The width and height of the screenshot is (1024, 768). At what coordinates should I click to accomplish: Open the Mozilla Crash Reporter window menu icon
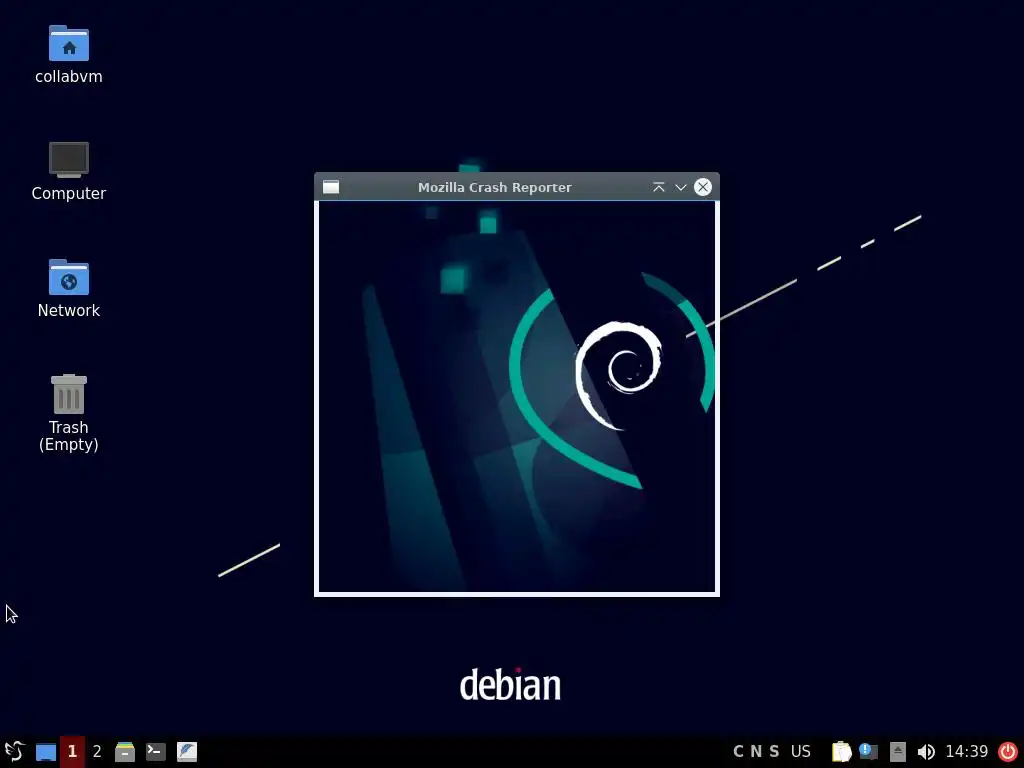click(x=331, y=187)
